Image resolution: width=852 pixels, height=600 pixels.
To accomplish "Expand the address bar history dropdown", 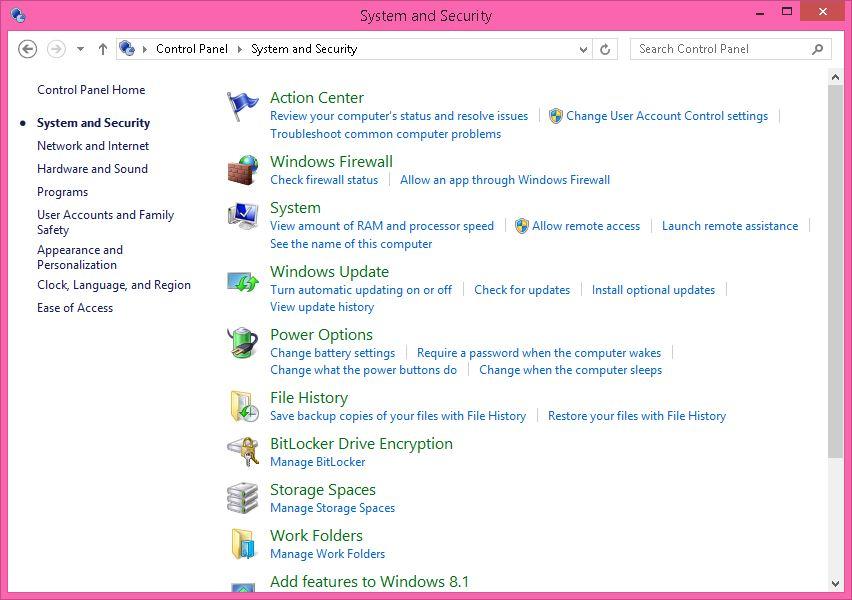I will point(583,49).
